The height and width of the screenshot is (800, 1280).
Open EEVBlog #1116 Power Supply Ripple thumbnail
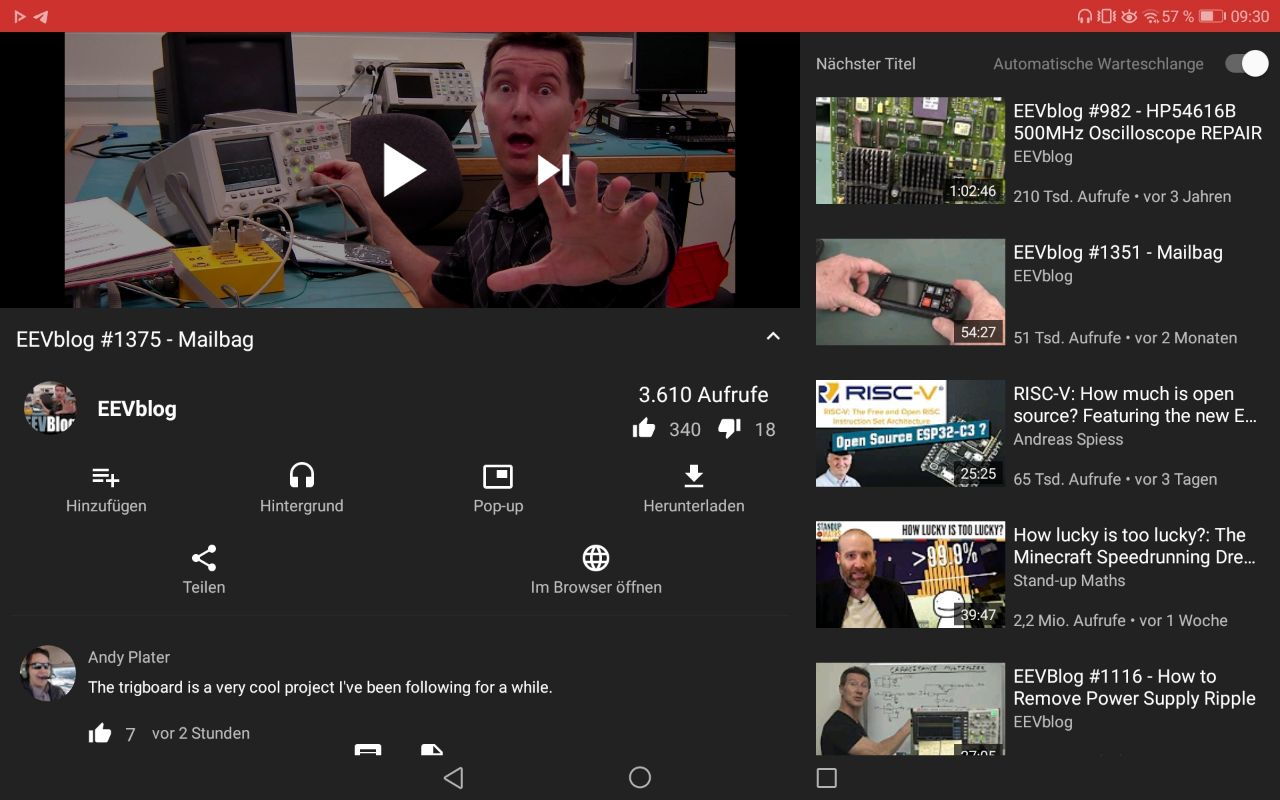click(910, 708)
